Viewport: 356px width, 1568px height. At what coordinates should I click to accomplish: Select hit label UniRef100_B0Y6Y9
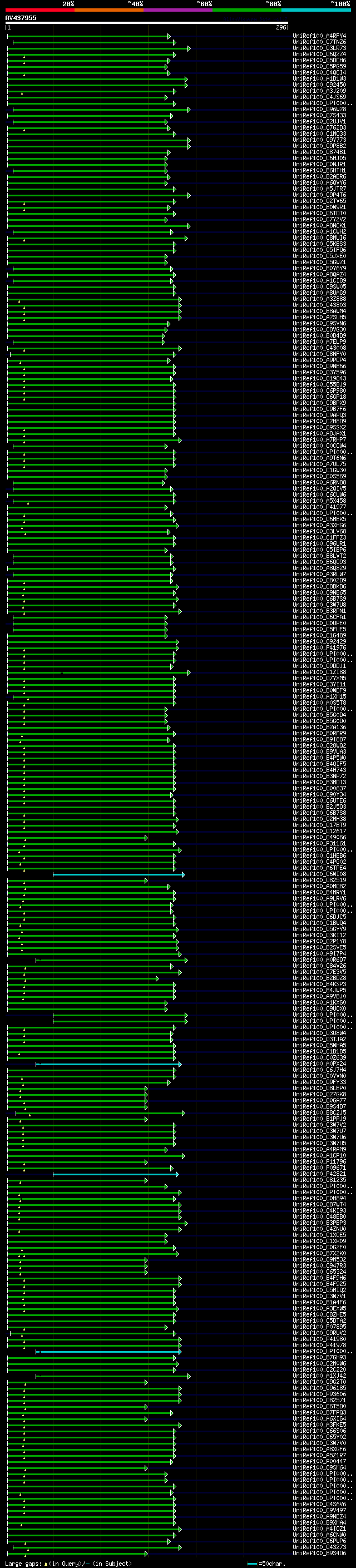point(319,269)
